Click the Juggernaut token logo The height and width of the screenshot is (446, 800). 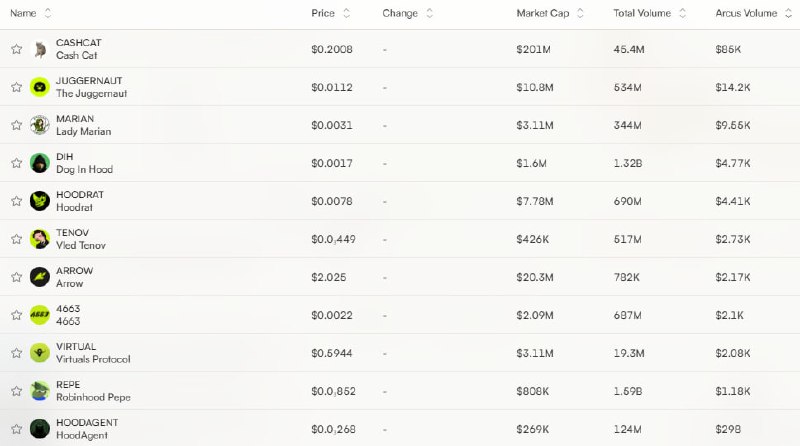[x=40, y=87]
